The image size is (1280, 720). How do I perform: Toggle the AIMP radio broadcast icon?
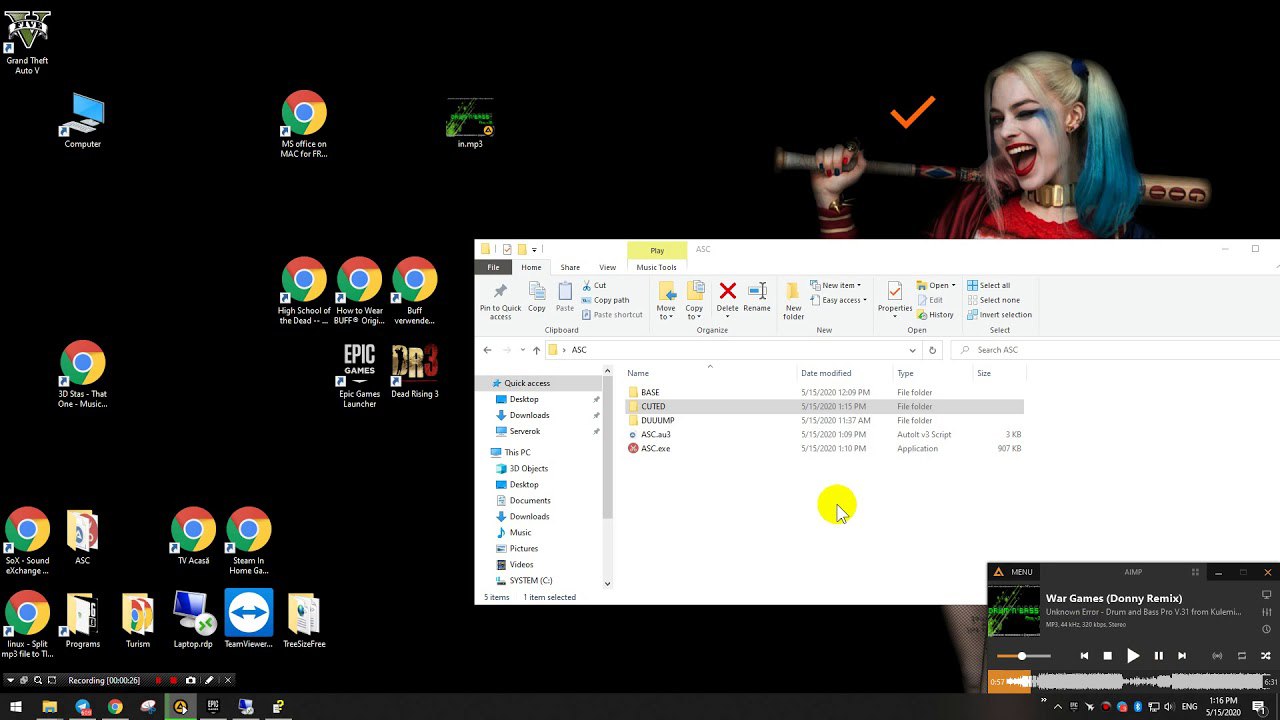coord(1217,656)
